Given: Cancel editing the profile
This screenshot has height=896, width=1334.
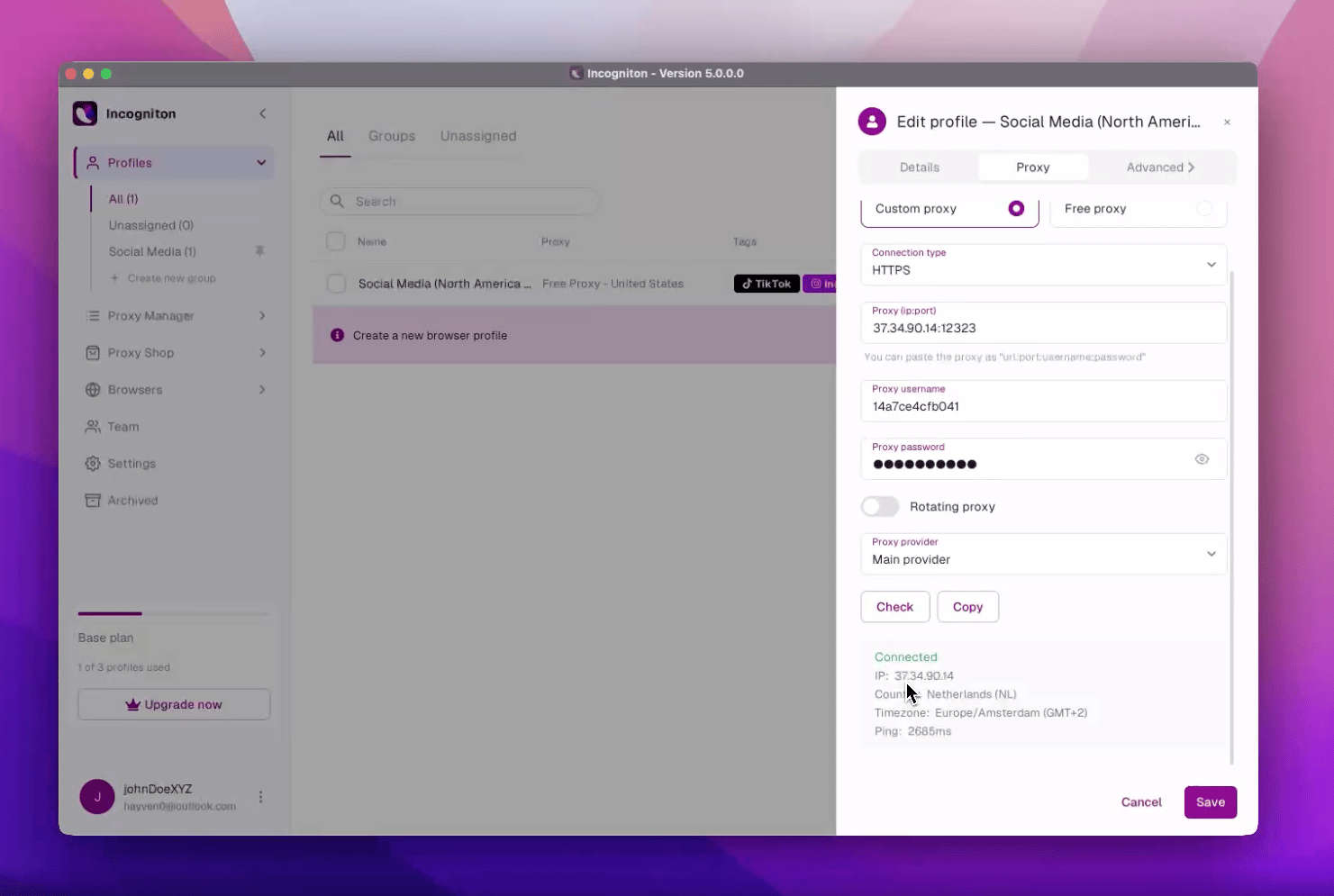Looking at the screenshot, I should click(x=1141, y=802).
